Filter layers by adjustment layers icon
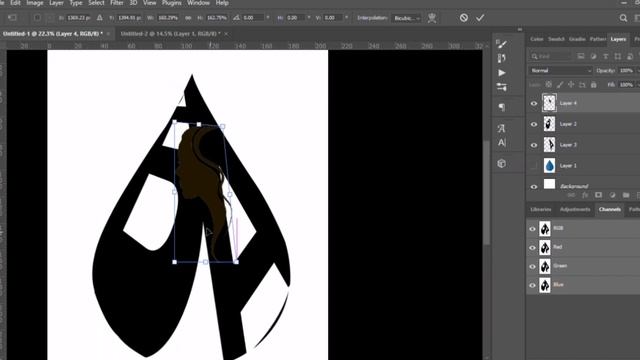This screenshot has width=640, height=360. (593, 56)
